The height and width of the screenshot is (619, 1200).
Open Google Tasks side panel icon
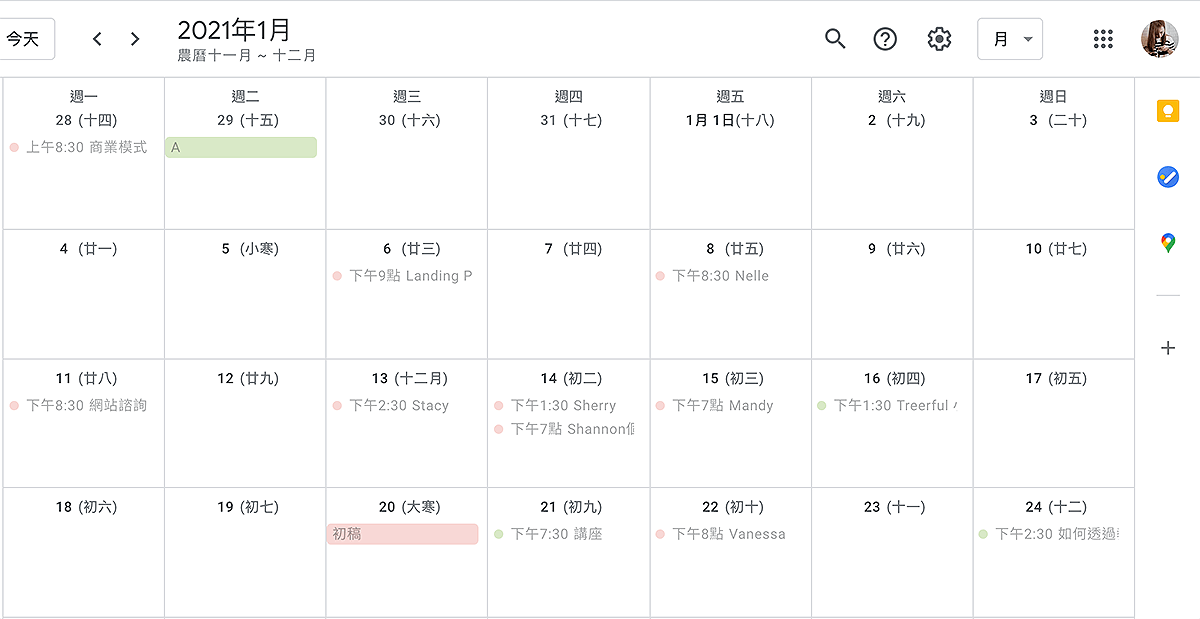click(1167, 177)
